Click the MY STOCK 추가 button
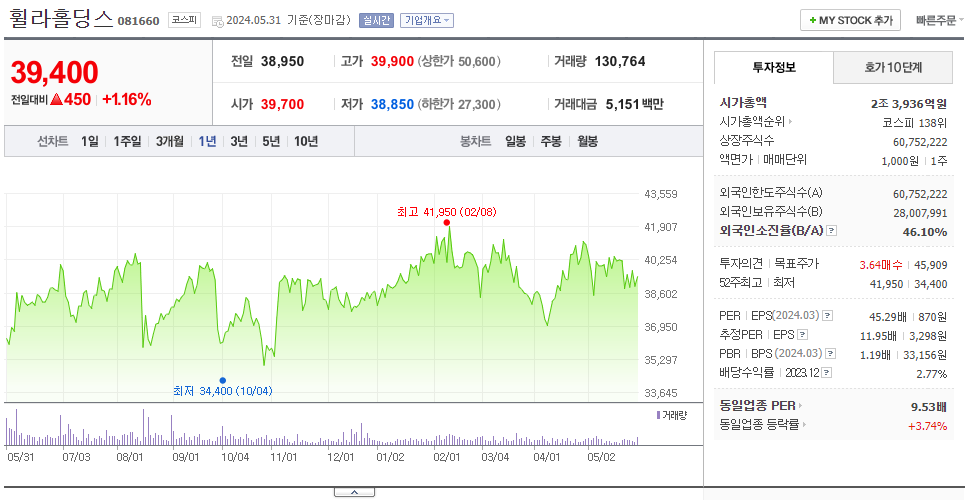968x500 pixels. (x=850, y=20)
